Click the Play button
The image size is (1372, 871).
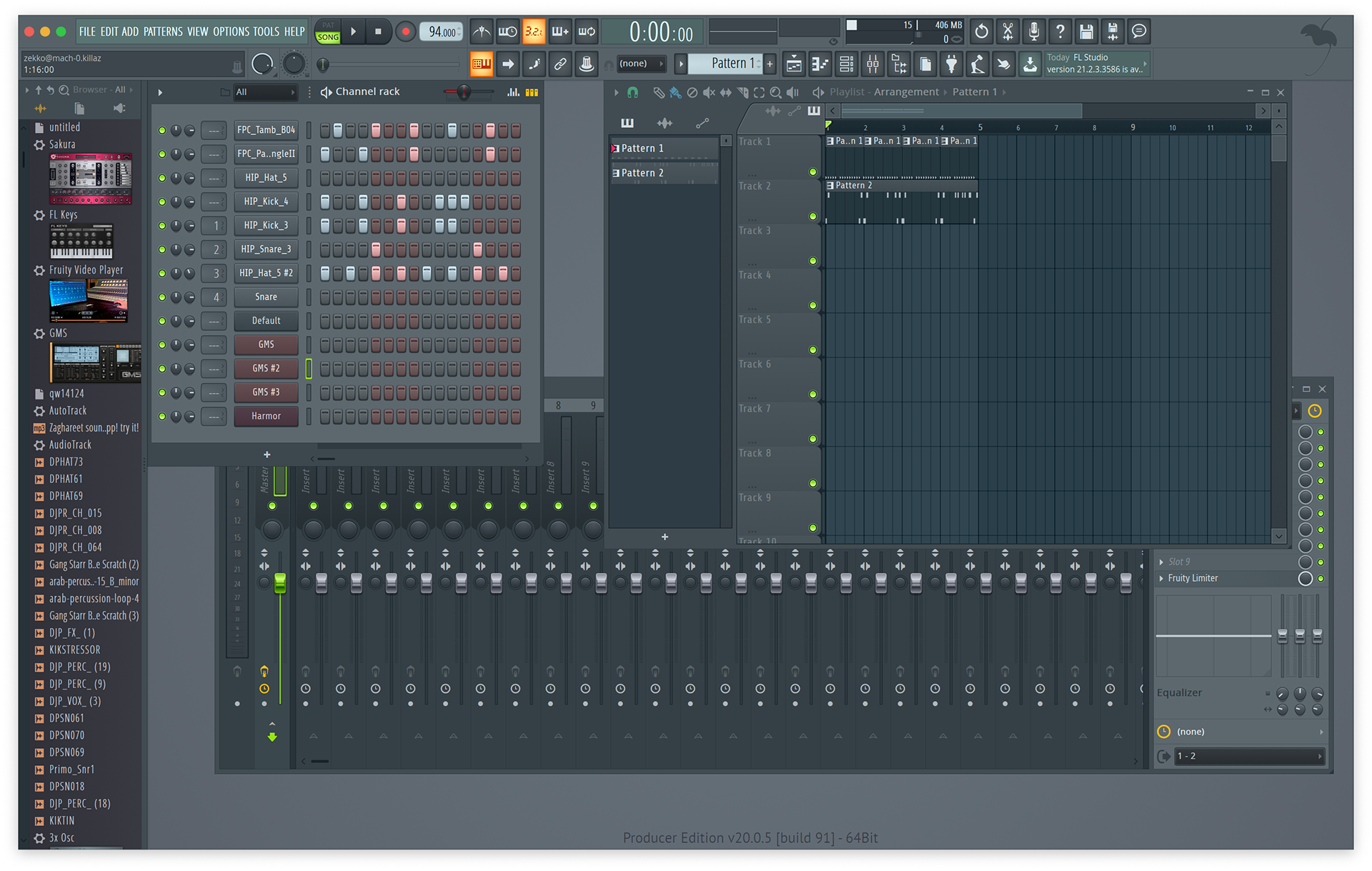[x=353, y=31]
